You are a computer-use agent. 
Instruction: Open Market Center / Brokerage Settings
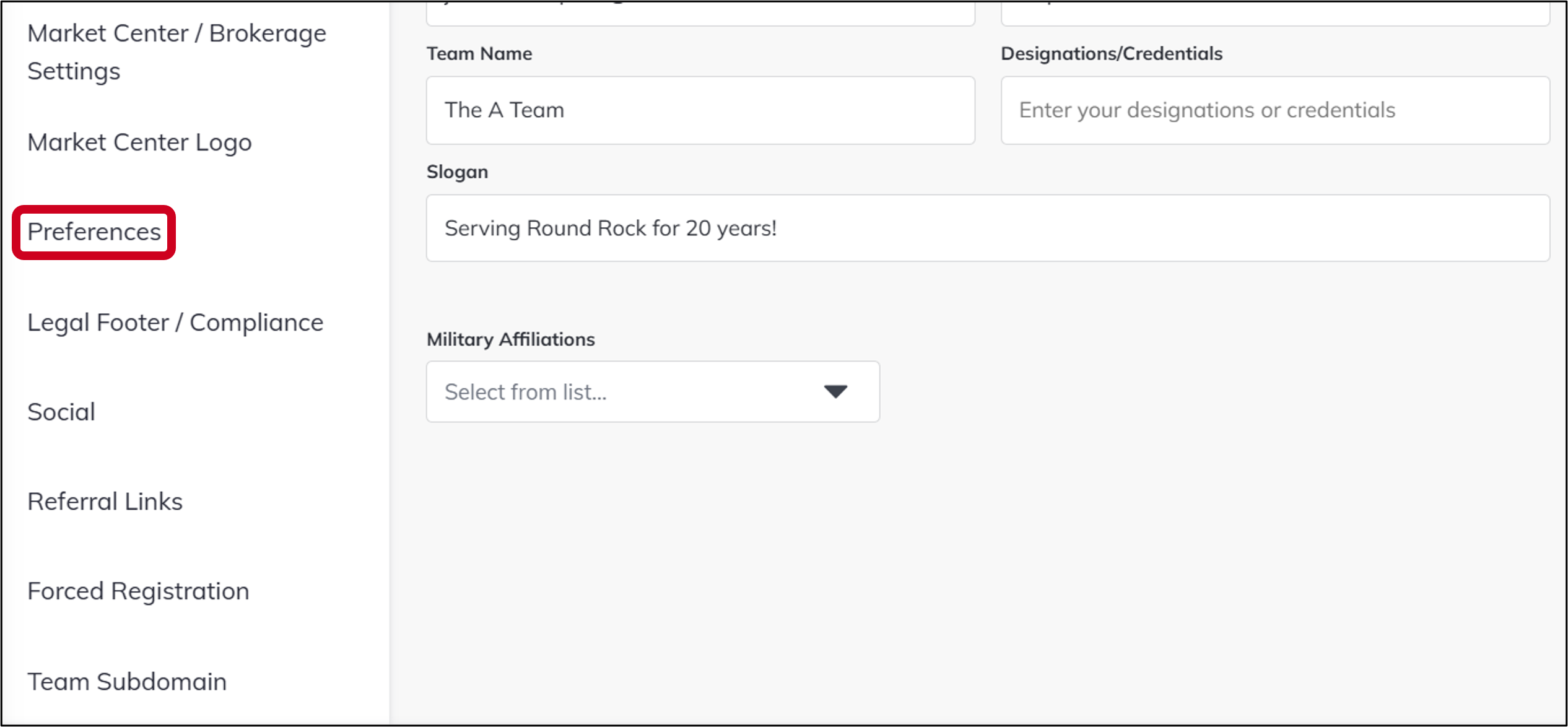[x=176, y=52]
